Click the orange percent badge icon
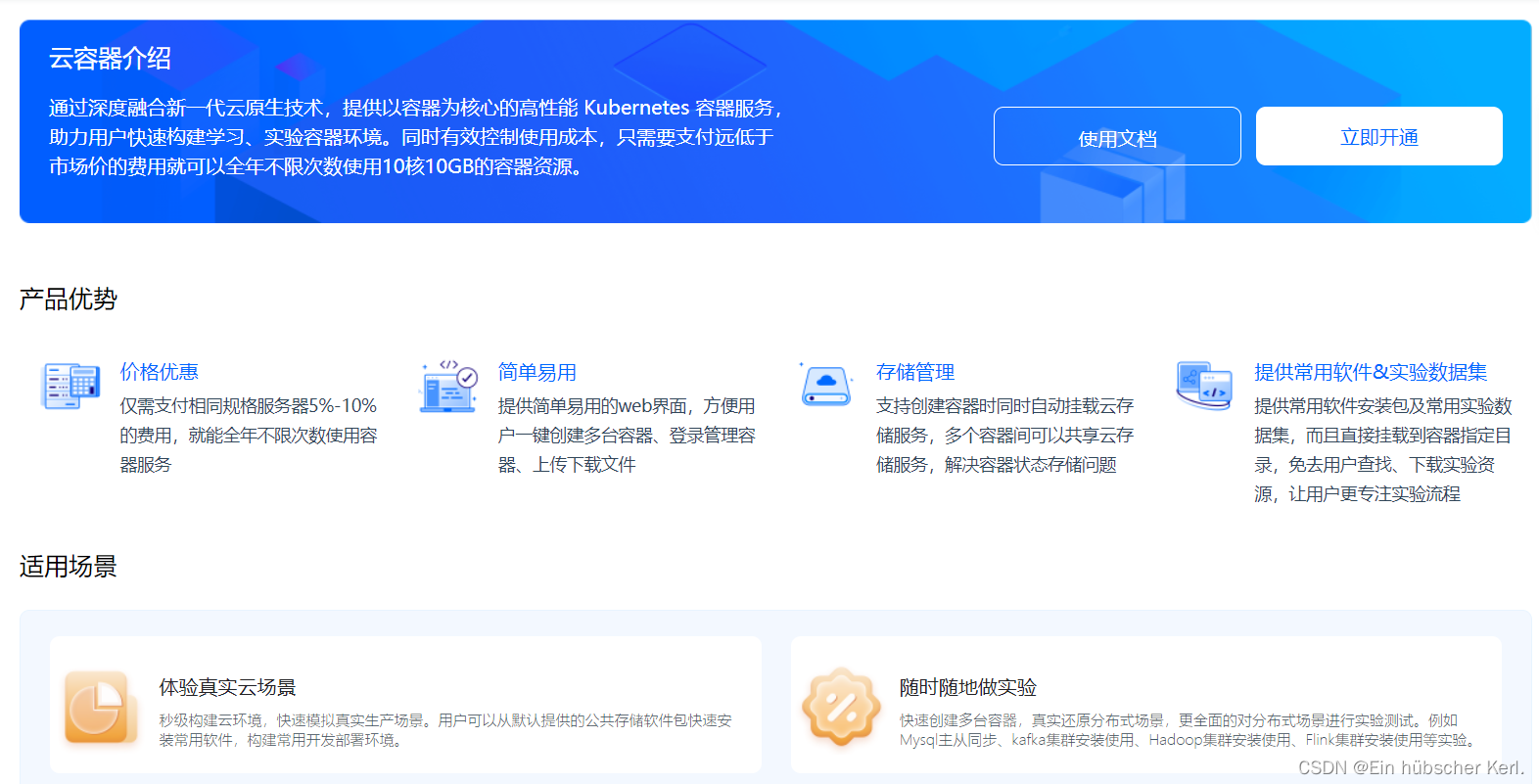Image resolution: width=1539 pixels, height=784 pixels. point(841,707)
